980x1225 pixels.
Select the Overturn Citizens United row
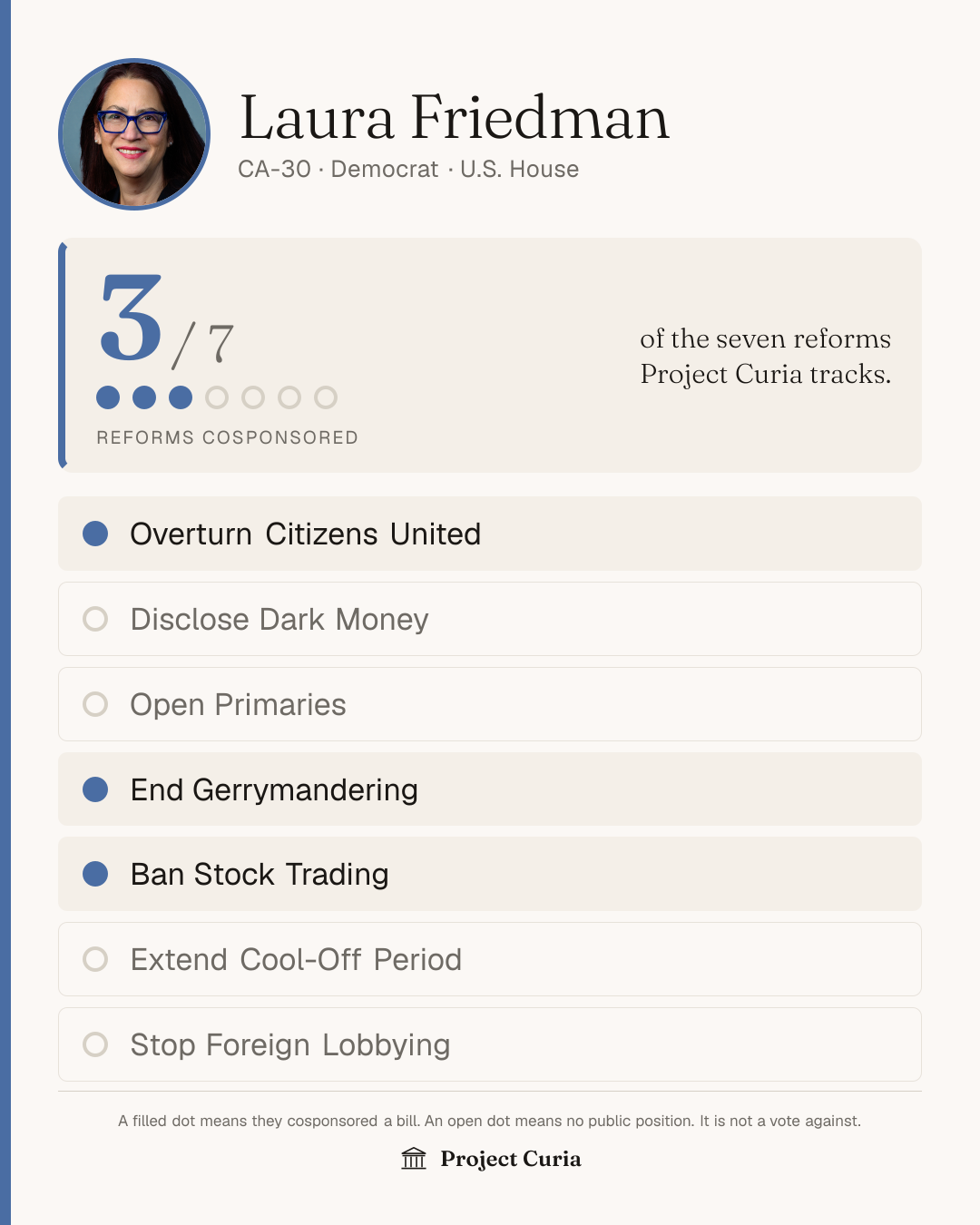(x=490, y=534)
